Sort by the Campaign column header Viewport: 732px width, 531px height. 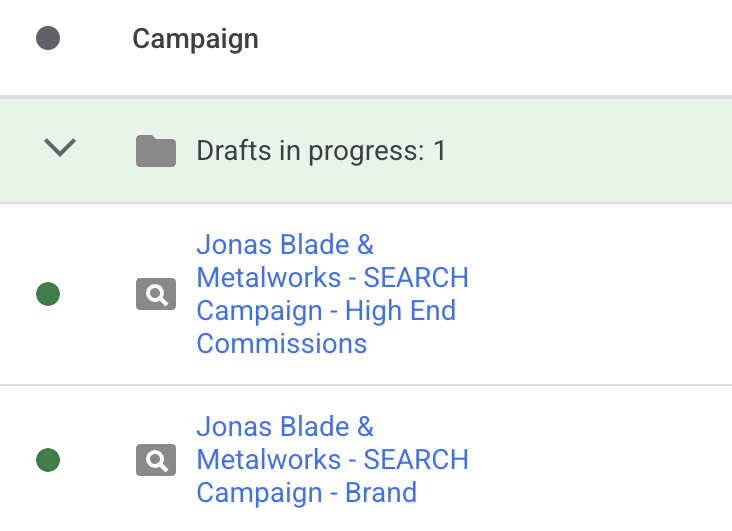tap(195, 39)
